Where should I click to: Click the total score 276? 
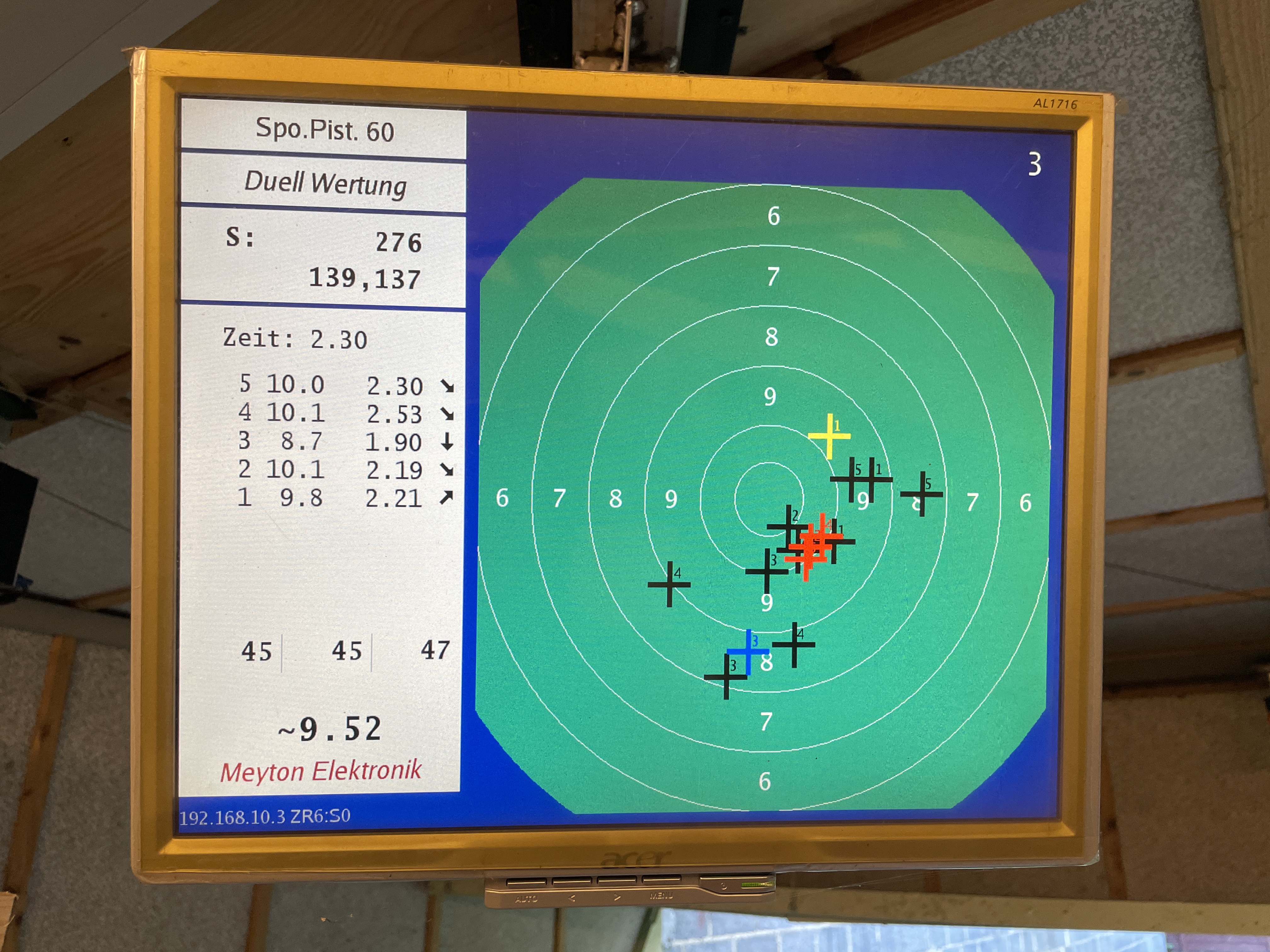[x=398, y=242]
